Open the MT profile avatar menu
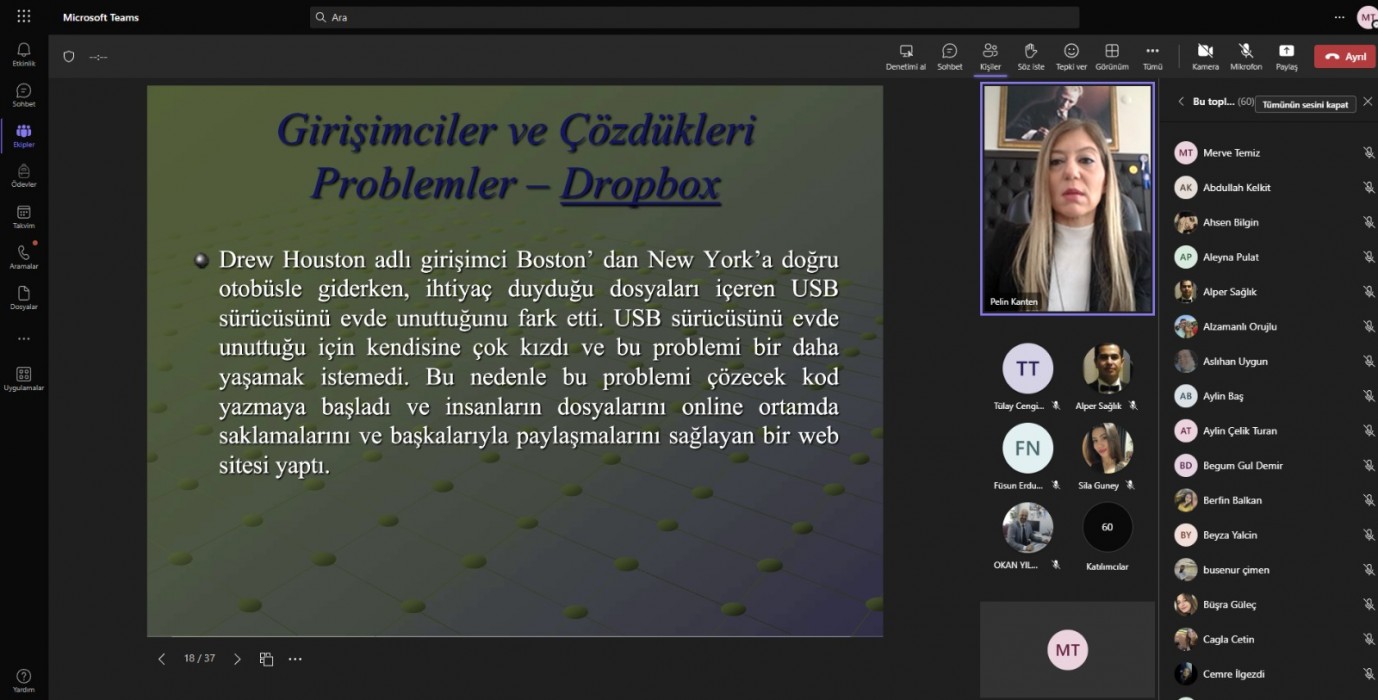 click(1366, 17)
